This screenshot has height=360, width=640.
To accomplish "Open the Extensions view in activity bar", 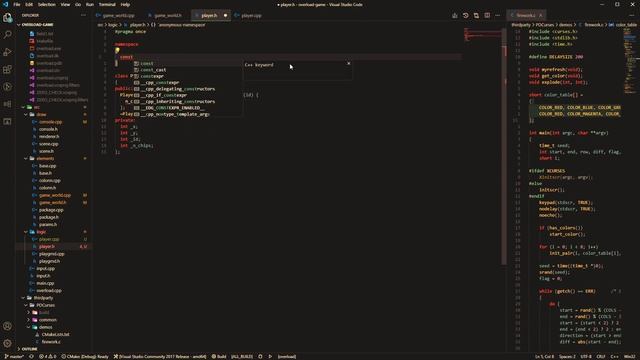I will click(7, 69).
